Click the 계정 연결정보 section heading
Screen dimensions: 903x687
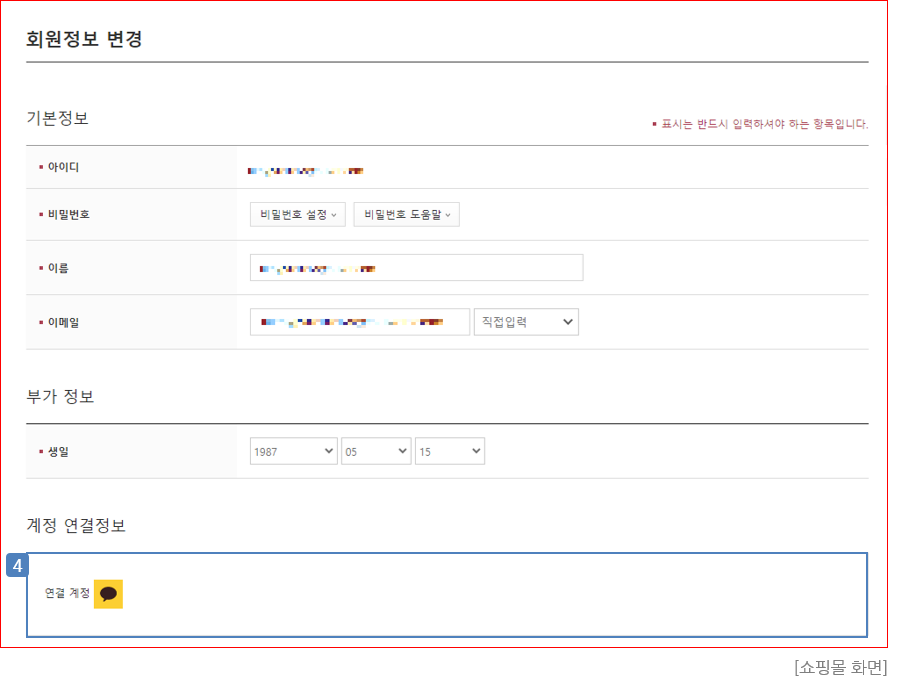pos(76,526)
